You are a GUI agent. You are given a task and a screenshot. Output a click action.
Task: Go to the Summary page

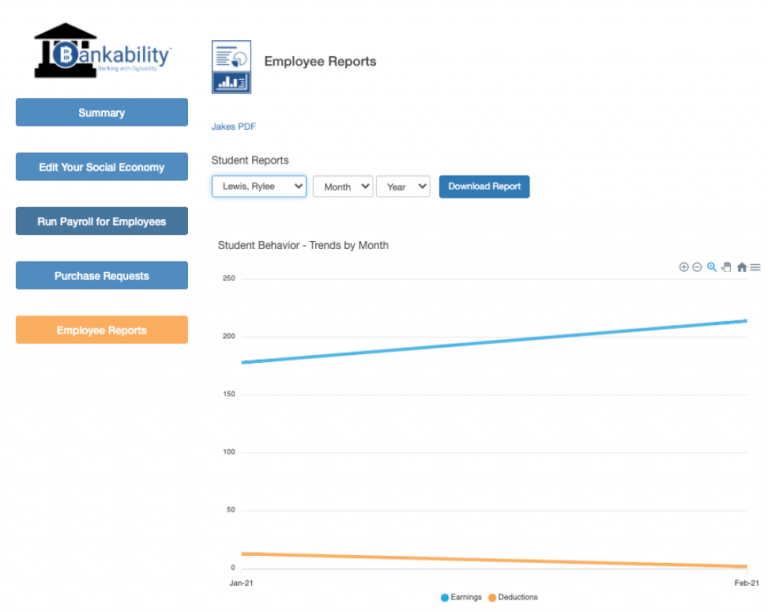pyautogui.click(x=102, y=113)
